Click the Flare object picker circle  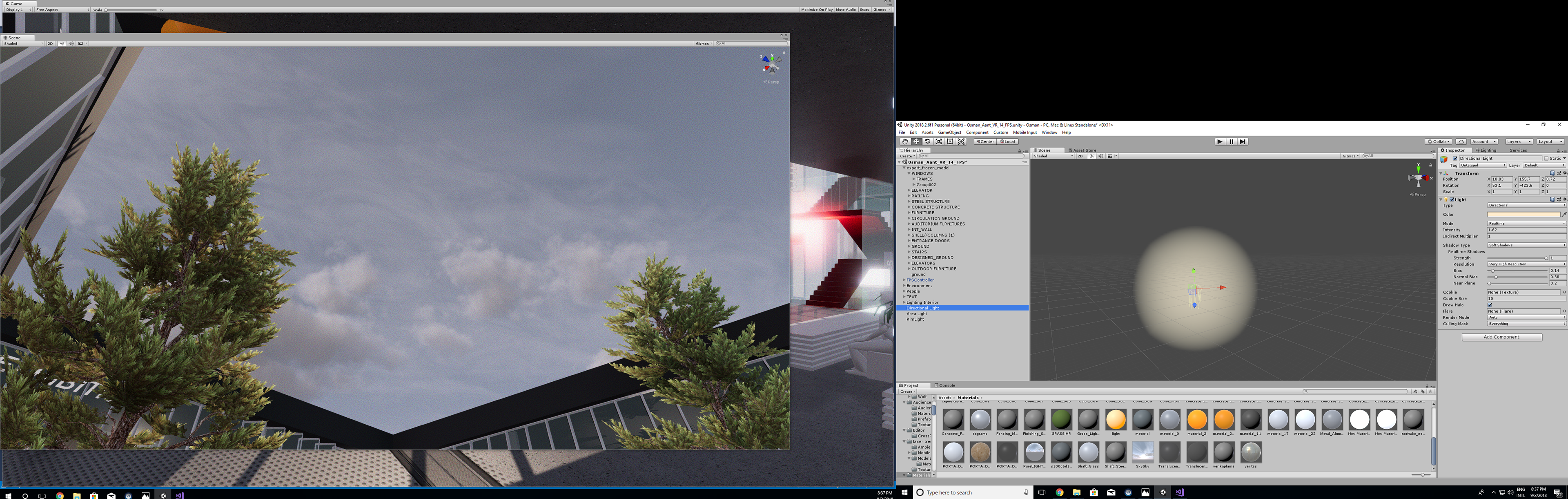[x=1564, y=311]
